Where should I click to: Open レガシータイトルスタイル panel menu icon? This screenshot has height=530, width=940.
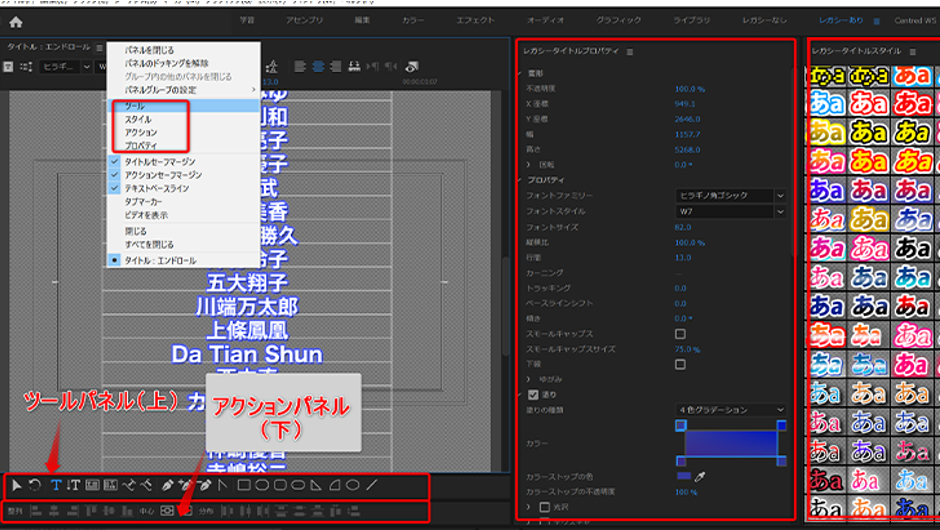click(912, 52)
